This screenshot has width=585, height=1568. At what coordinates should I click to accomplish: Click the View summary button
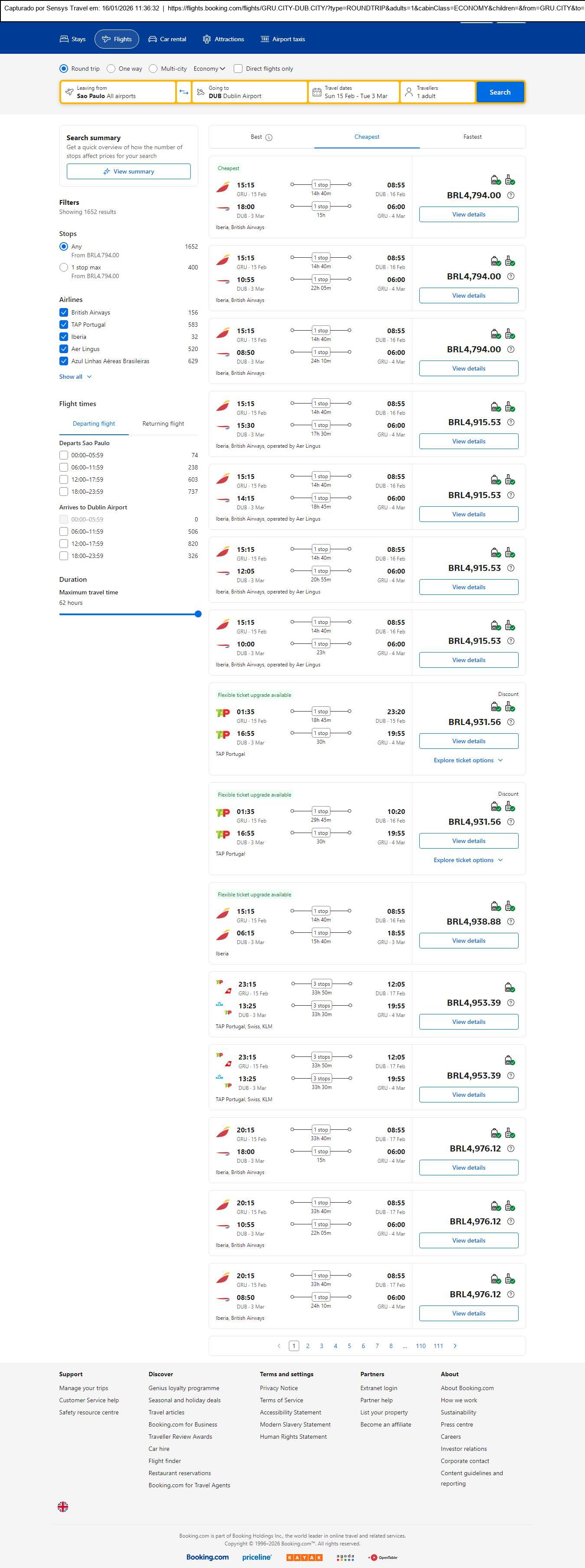click(x=128, y=172)
